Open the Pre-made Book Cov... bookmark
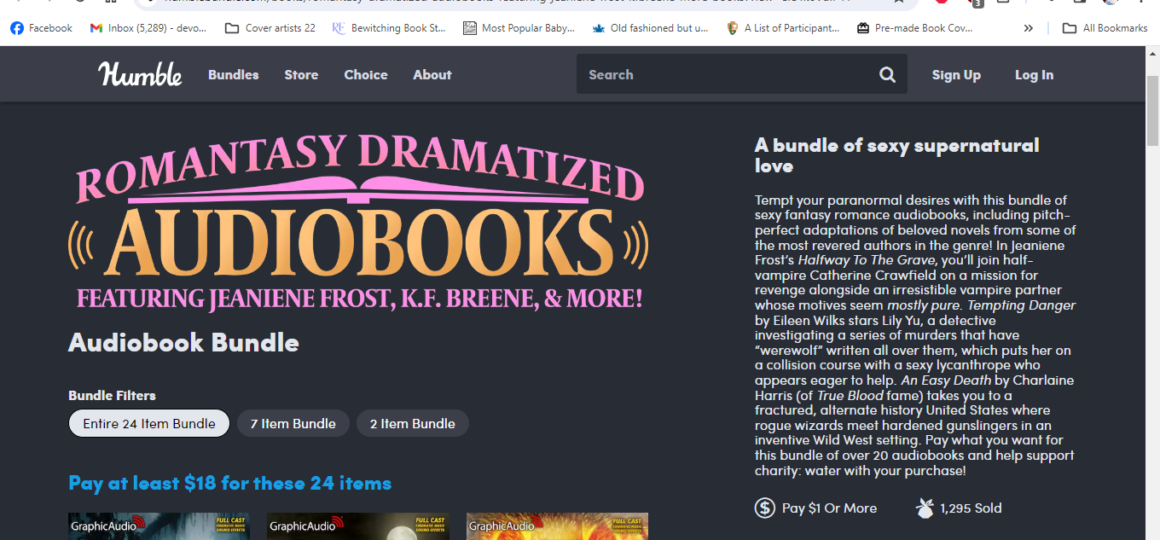1160x540 pixels. coord(914,28)
